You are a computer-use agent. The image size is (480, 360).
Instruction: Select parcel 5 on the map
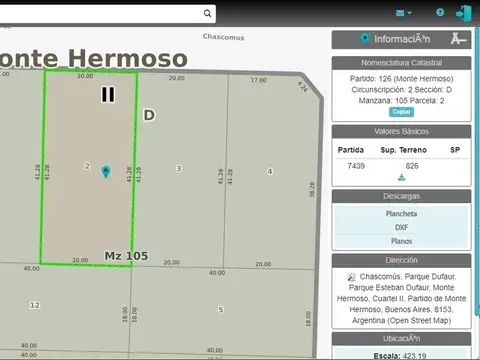220,310
